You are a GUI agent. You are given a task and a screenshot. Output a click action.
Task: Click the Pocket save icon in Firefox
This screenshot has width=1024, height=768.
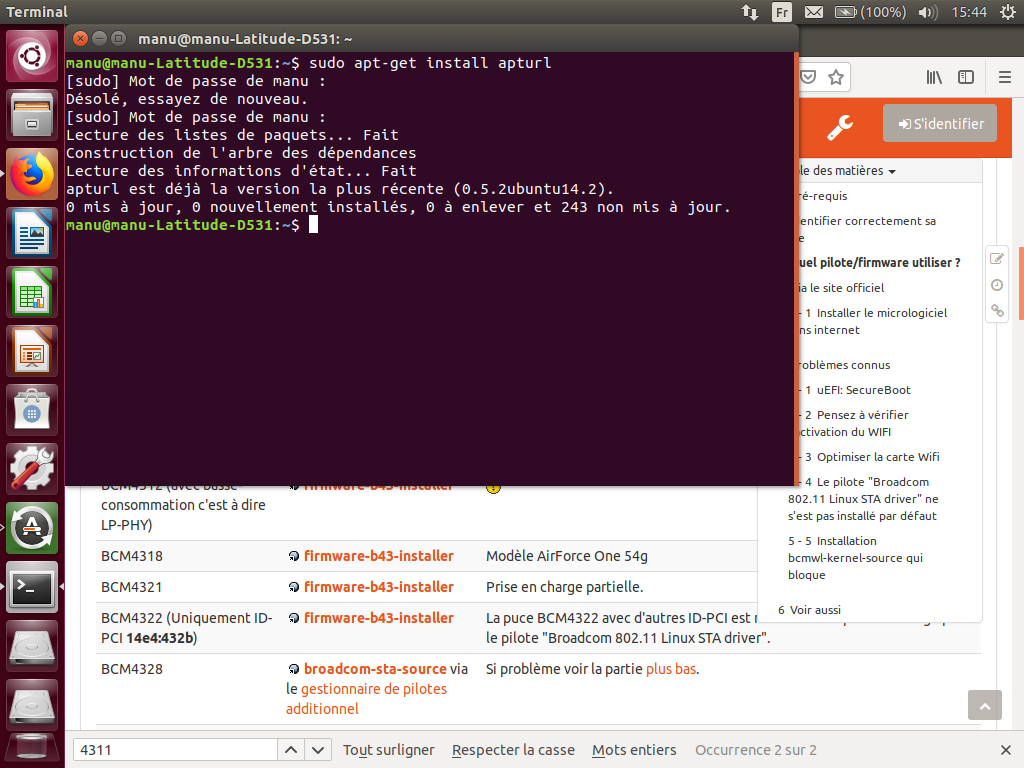coord(808,77)
